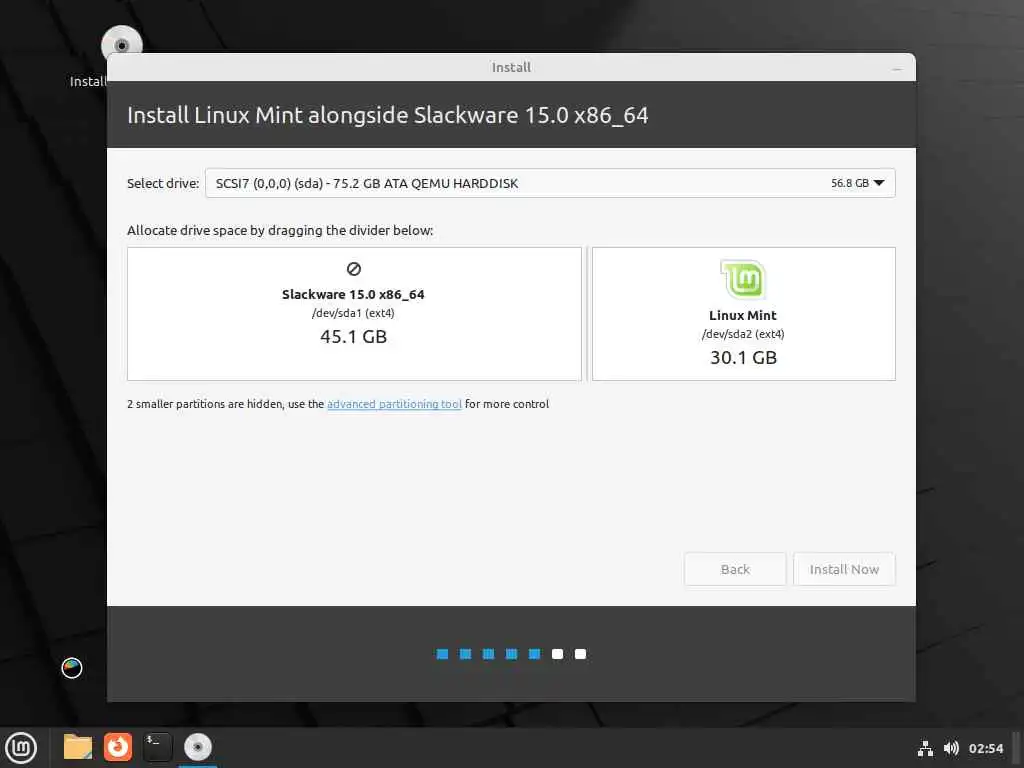
Task: Open the Linux Mint start menu
Action: point(21,747)
